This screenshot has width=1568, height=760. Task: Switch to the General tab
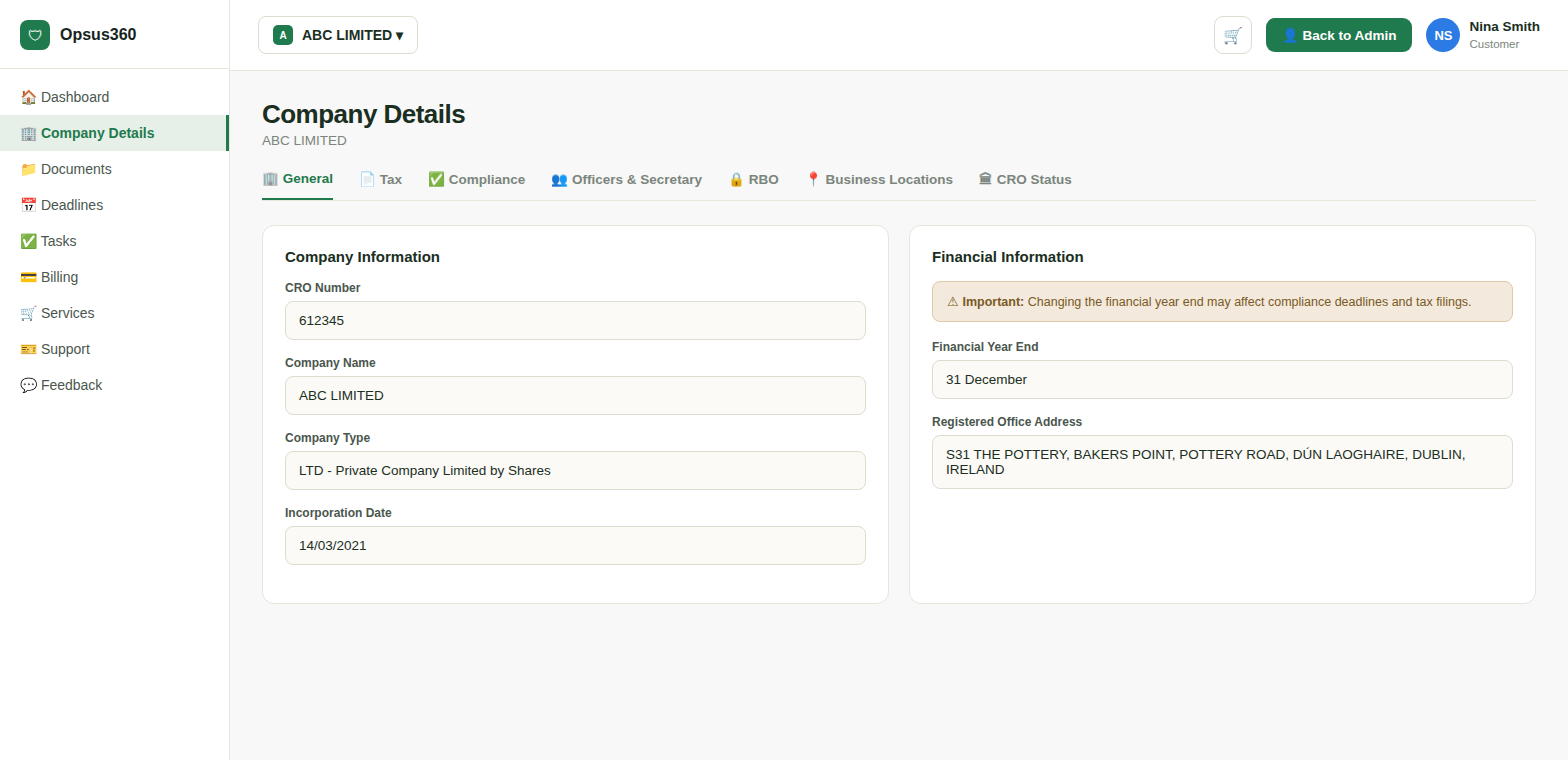(297, 179)
